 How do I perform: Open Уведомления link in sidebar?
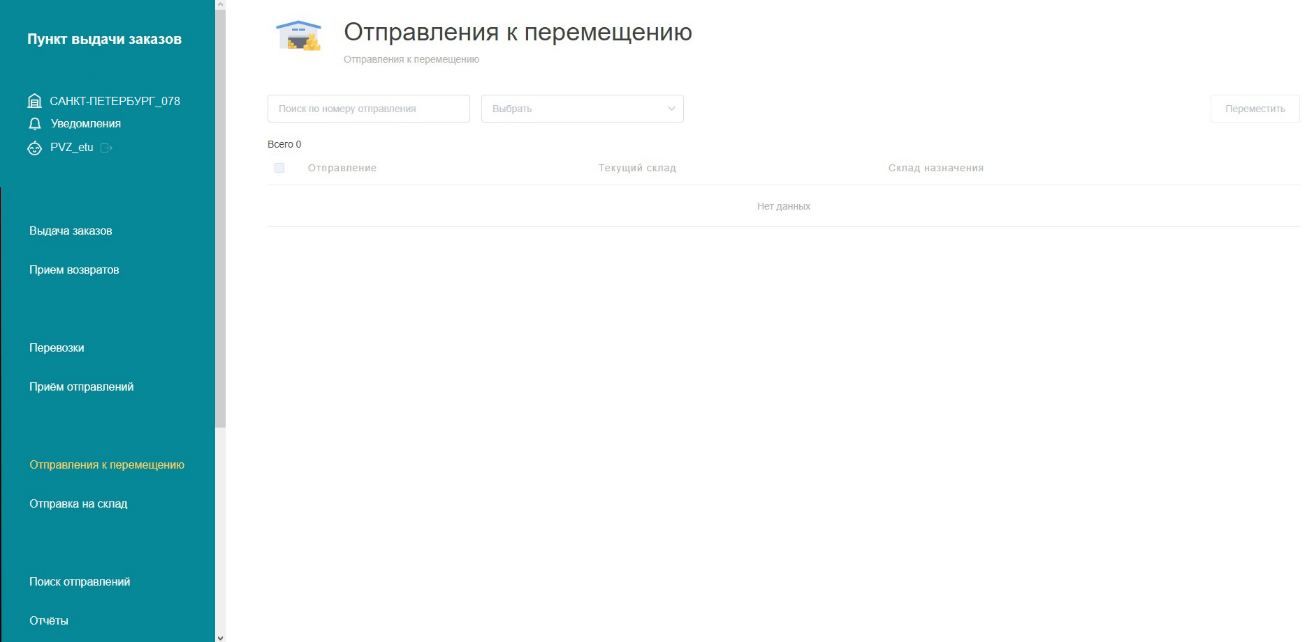[85, 124]
